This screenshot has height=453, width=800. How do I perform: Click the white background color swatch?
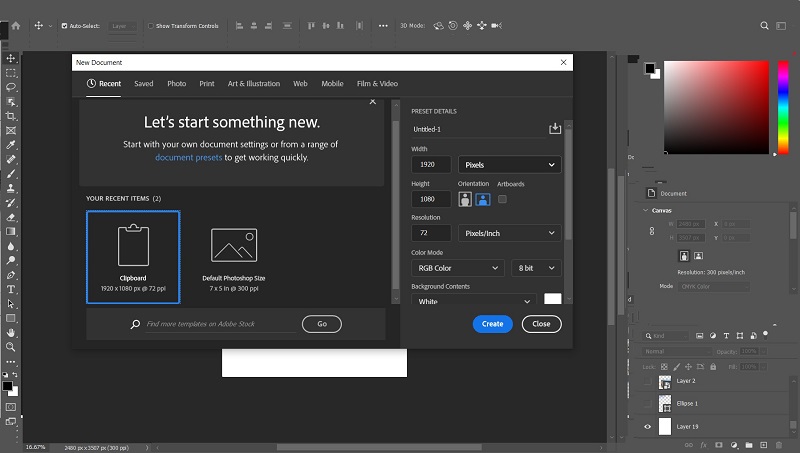pyautogui.click(x=553, y=298)
